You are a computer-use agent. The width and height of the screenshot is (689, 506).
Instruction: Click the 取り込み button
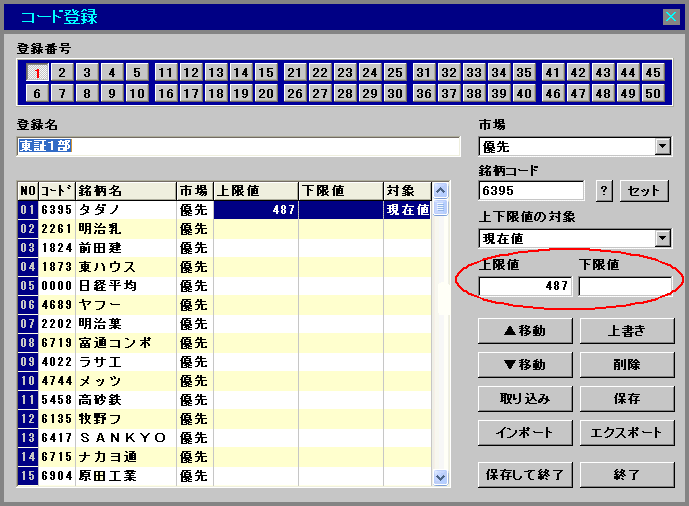click(x=526, y=399)
